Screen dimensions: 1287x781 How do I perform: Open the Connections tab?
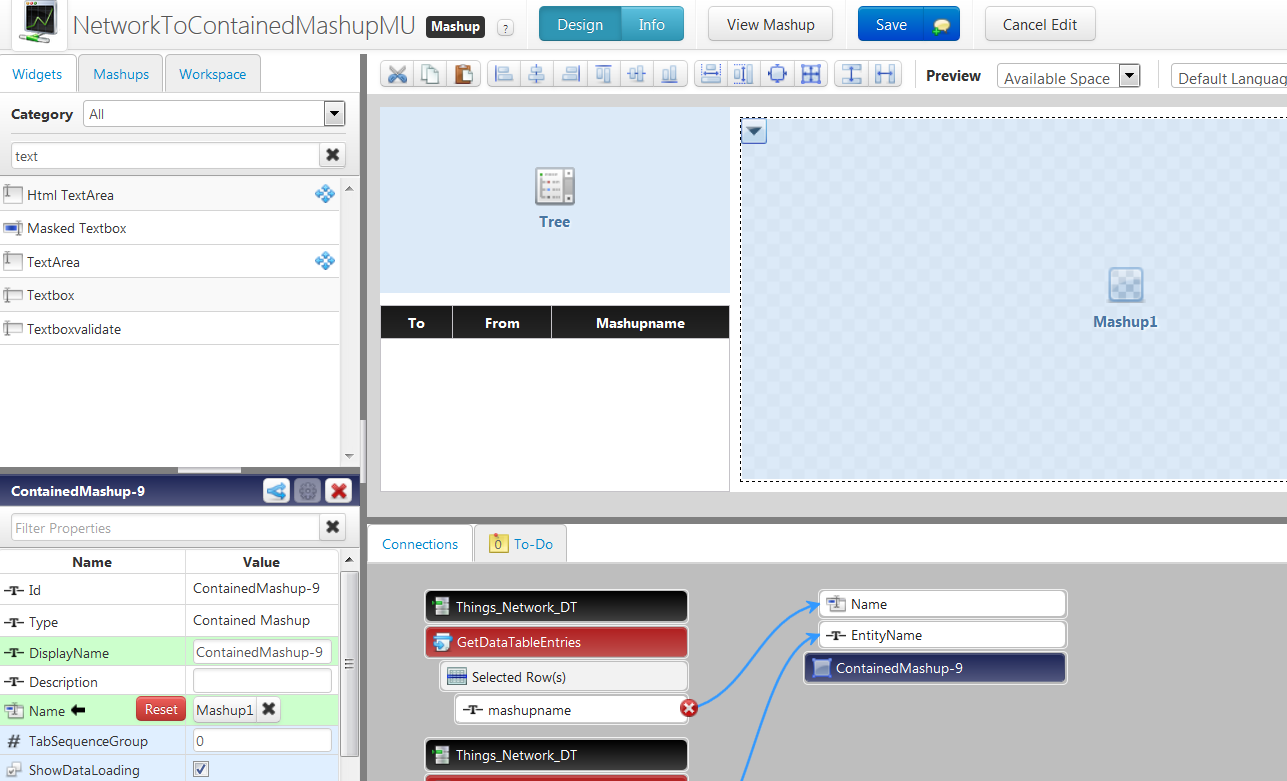420,544
